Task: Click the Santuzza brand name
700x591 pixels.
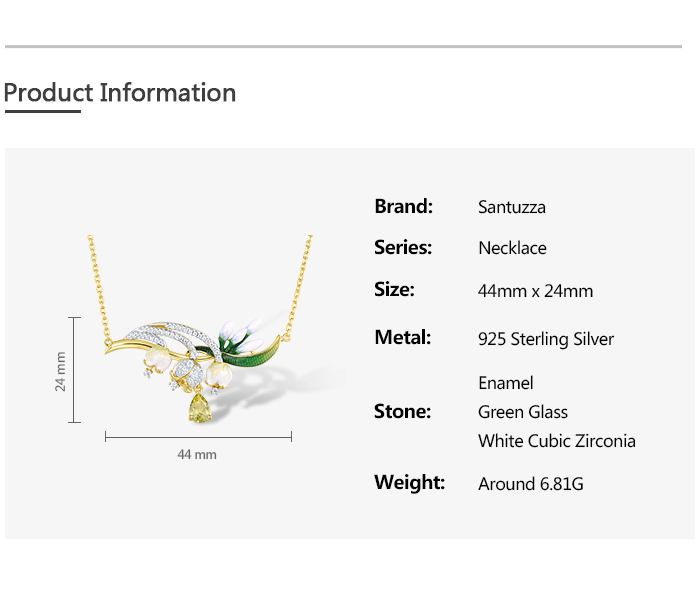Action: click(x=512, y=208)
